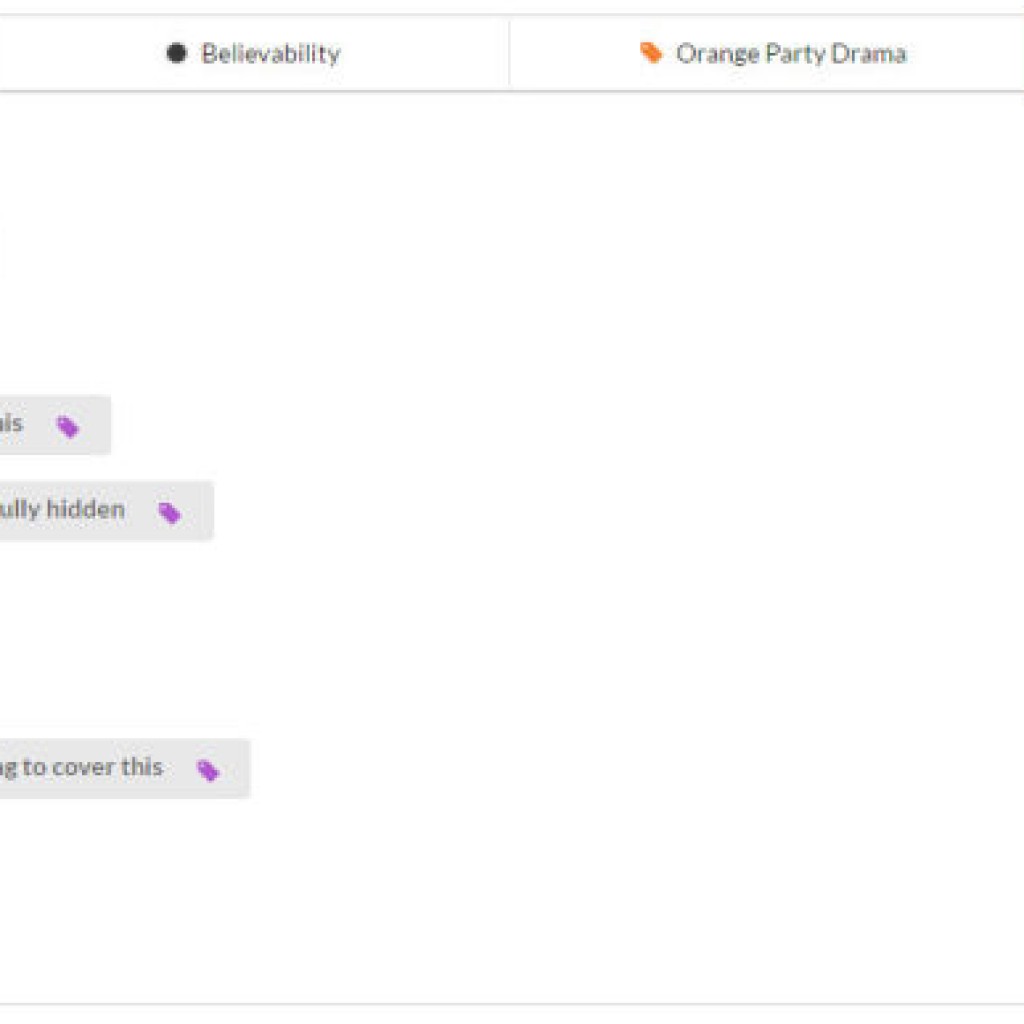Click the word "Believability" in the tab bar
Viewport: 1024px width, 1024px height.
click(x=270, y=53)
